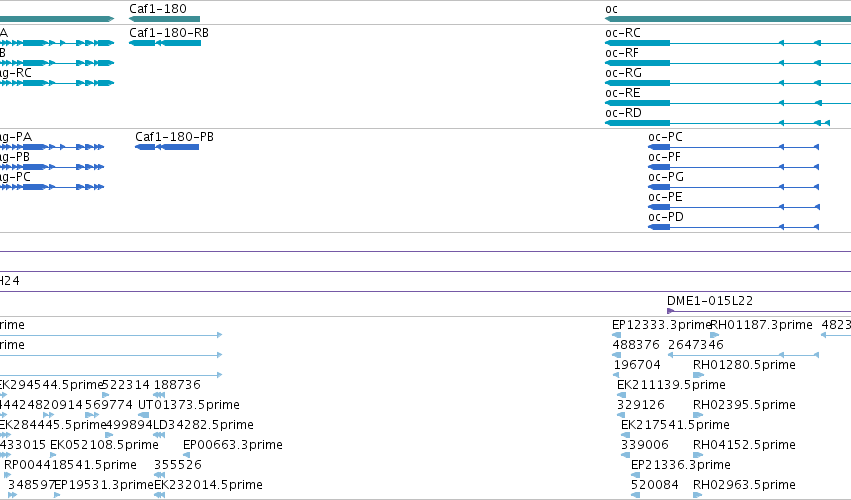Open EST EP12333.3prime
The image size is (851, 500).
pos(661,325)
